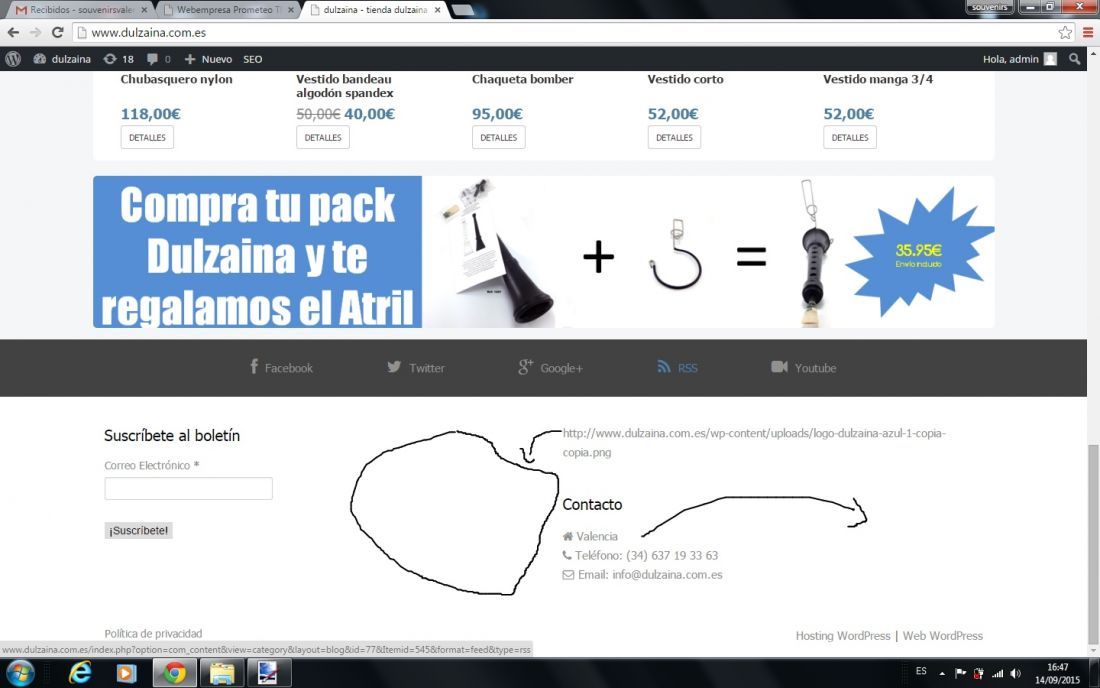Viewport: 1100px width, 688px height.
Task: Open Windows Media Player from taskbar
Action: 126,673
